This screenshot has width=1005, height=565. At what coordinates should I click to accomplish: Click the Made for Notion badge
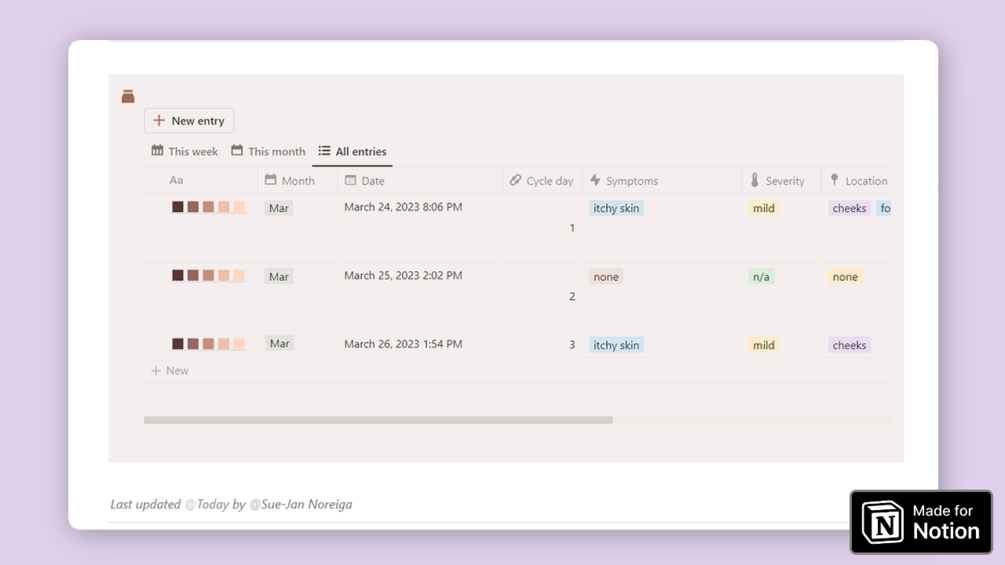tap(921, 522)
